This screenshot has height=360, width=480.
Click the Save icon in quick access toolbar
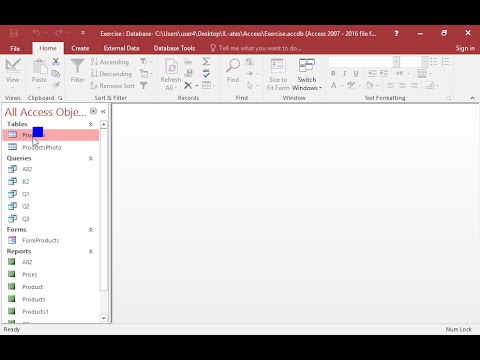(x=14, y=33)
